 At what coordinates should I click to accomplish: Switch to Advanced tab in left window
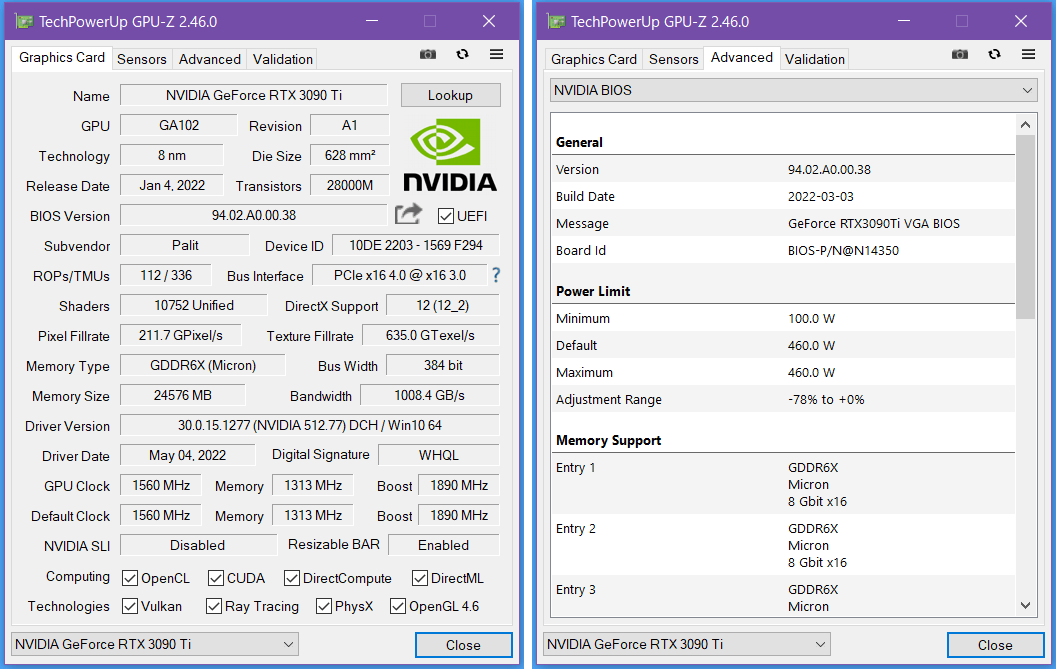click(x=209, y=59)
